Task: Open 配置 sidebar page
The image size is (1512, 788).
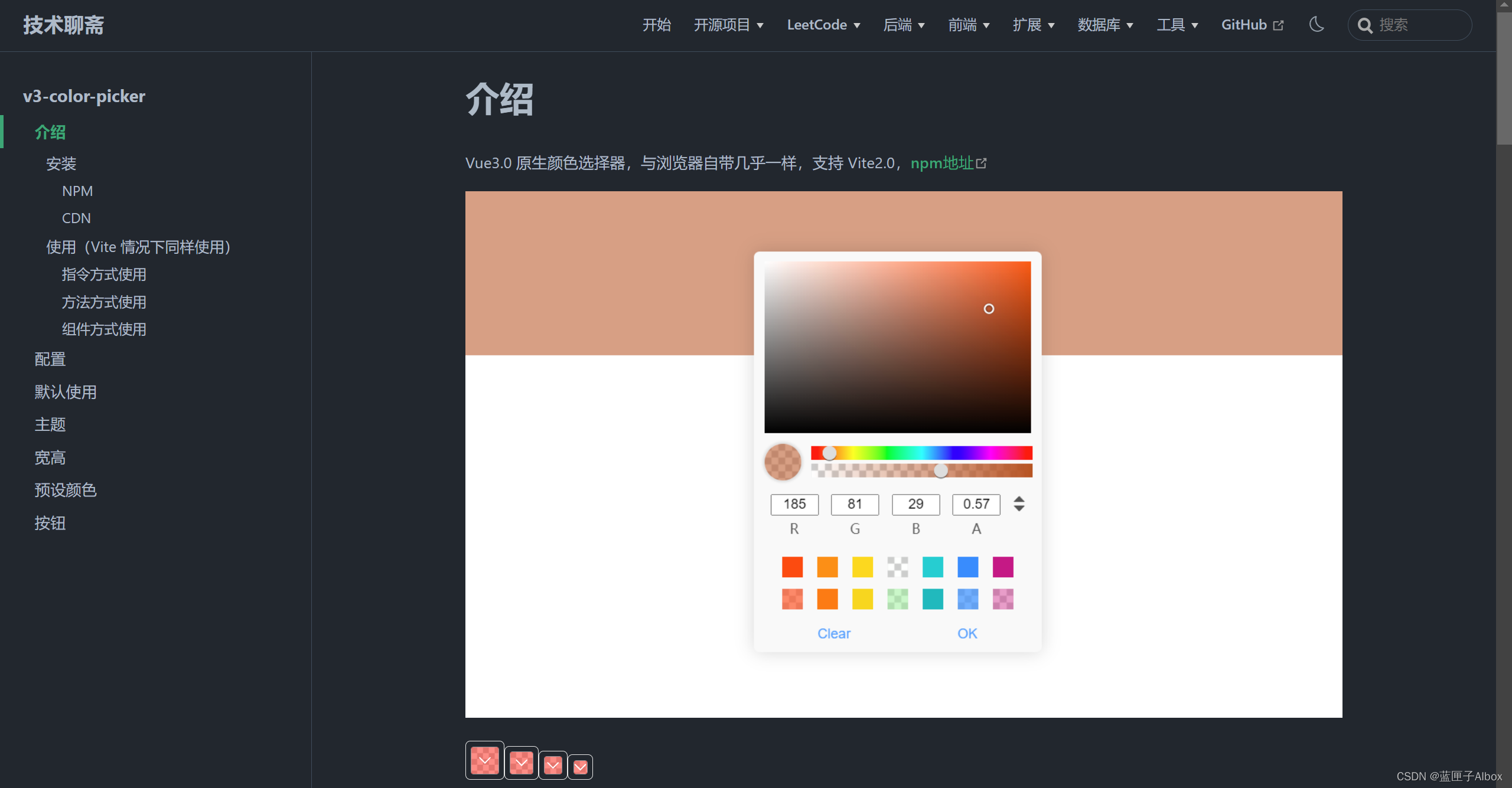Action: (50, 359)
